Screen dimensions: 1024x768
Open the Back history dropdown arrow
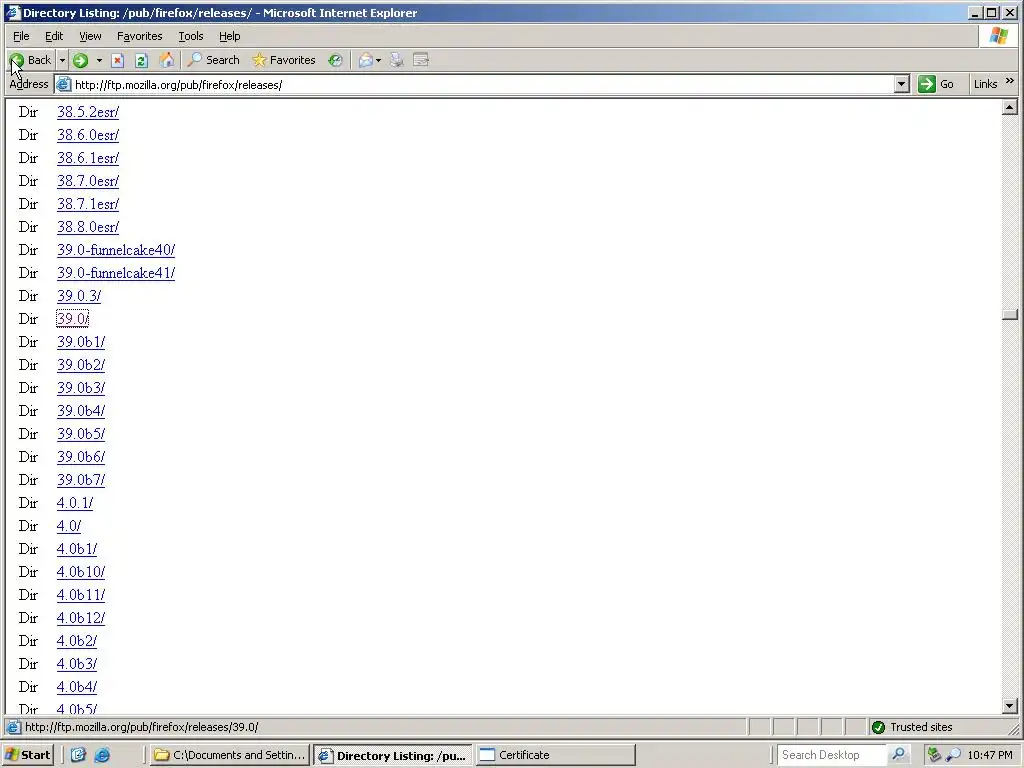coord(62,60)
